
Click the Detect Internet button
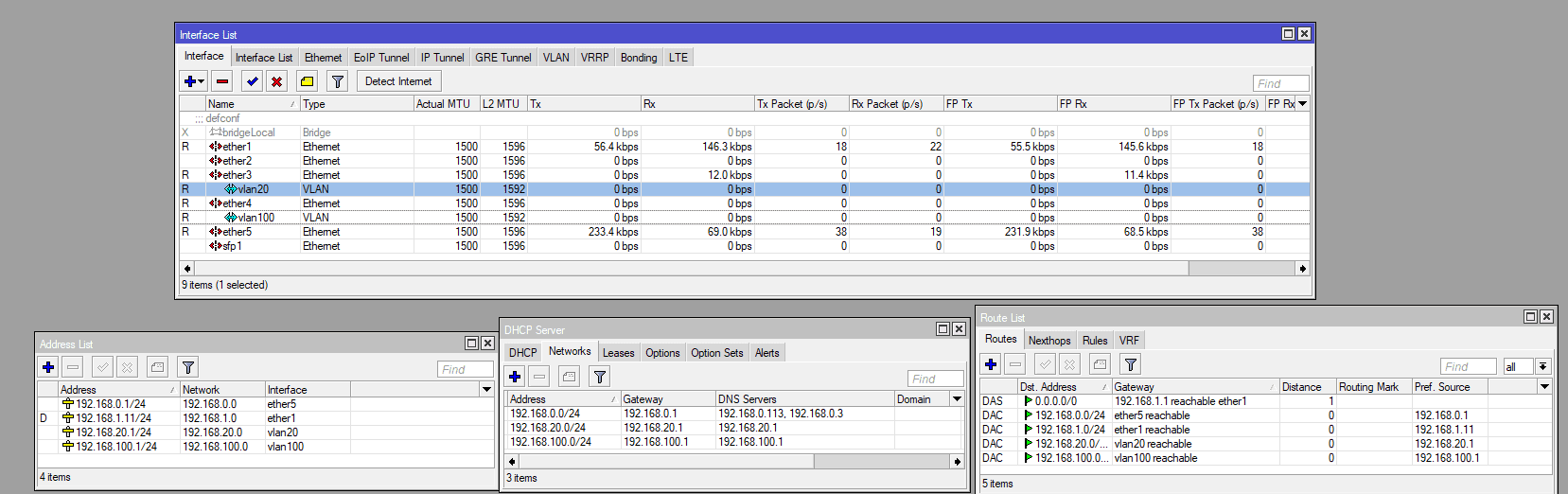pyautogui.click(x=398, y=81)
